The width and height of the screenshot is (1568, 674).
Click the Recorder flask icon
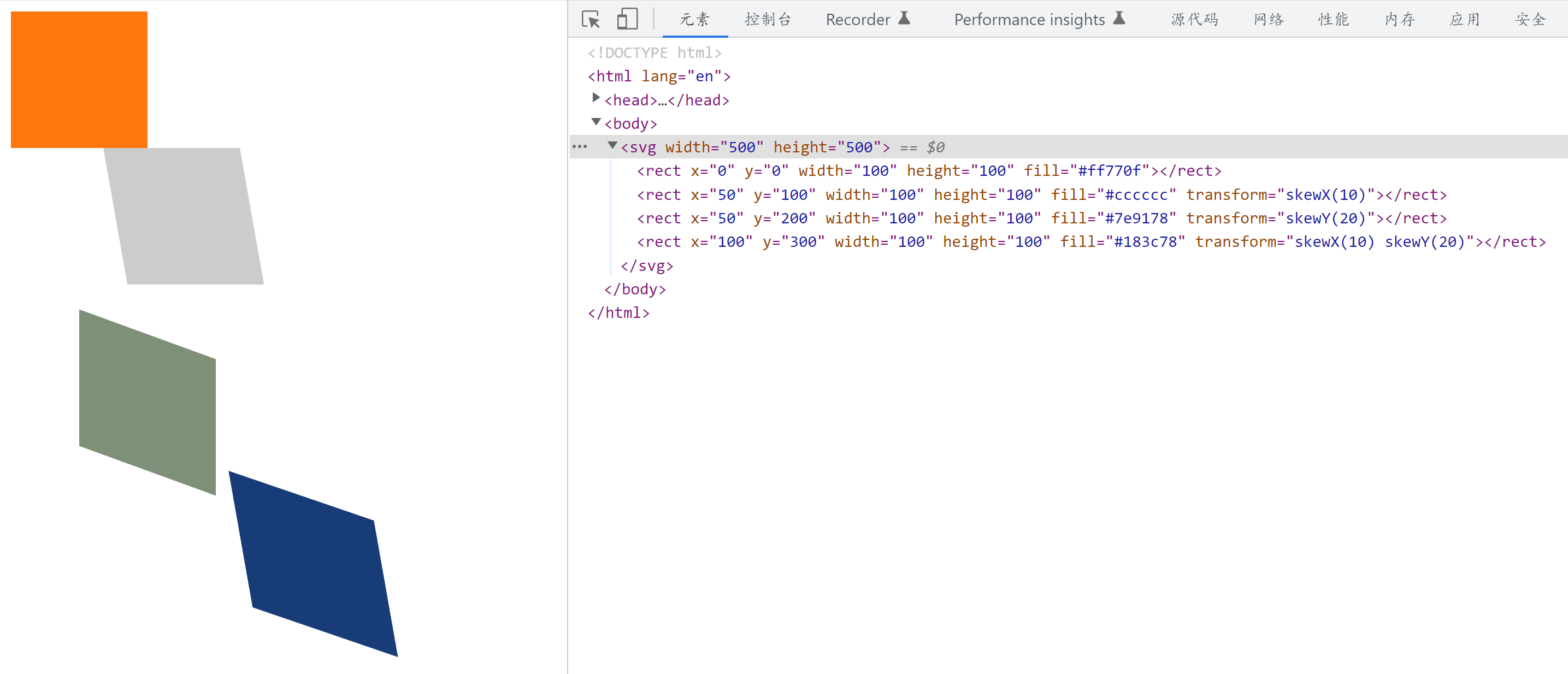904,18
